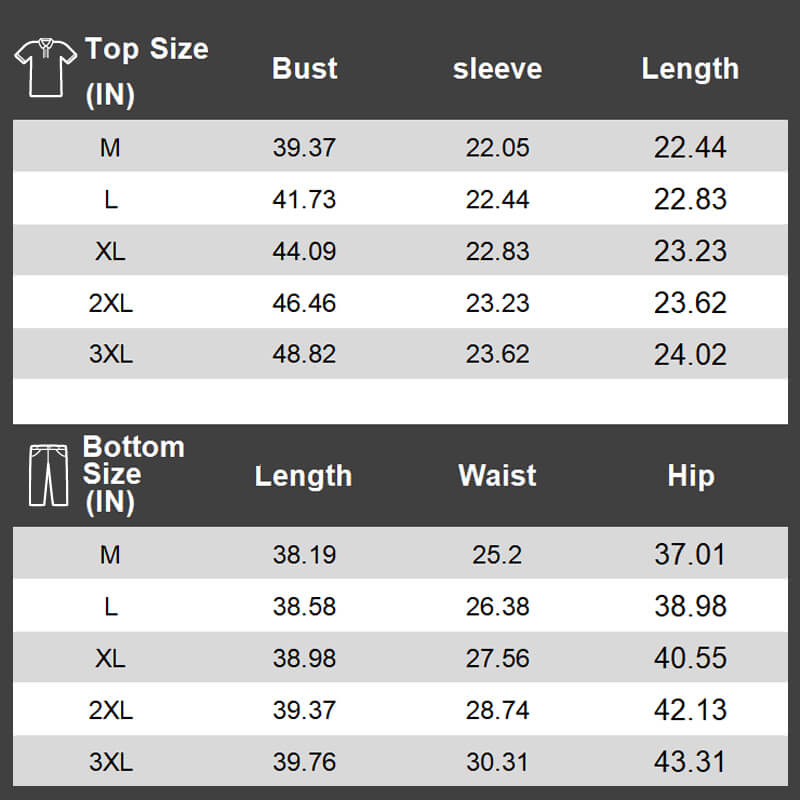Click hip value 42.13
Viewport: 800px width, 800px height.
(690, 710)
